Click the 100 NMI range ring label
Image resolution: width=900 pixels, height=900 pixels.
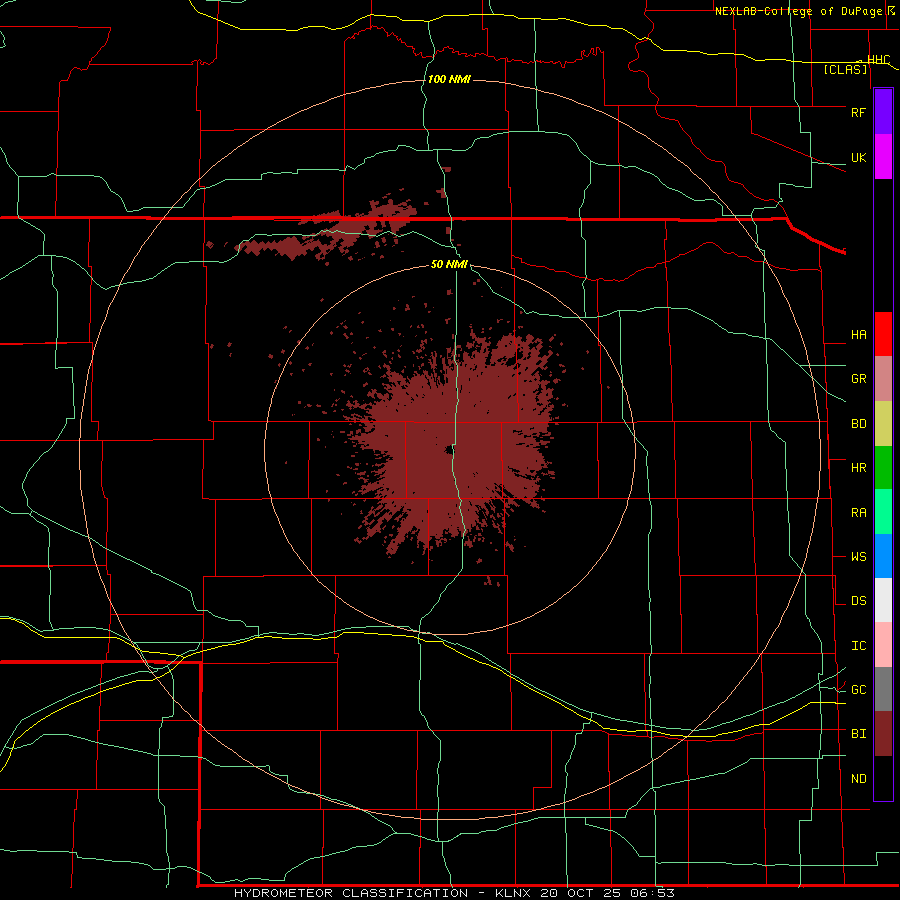point(449,79)
